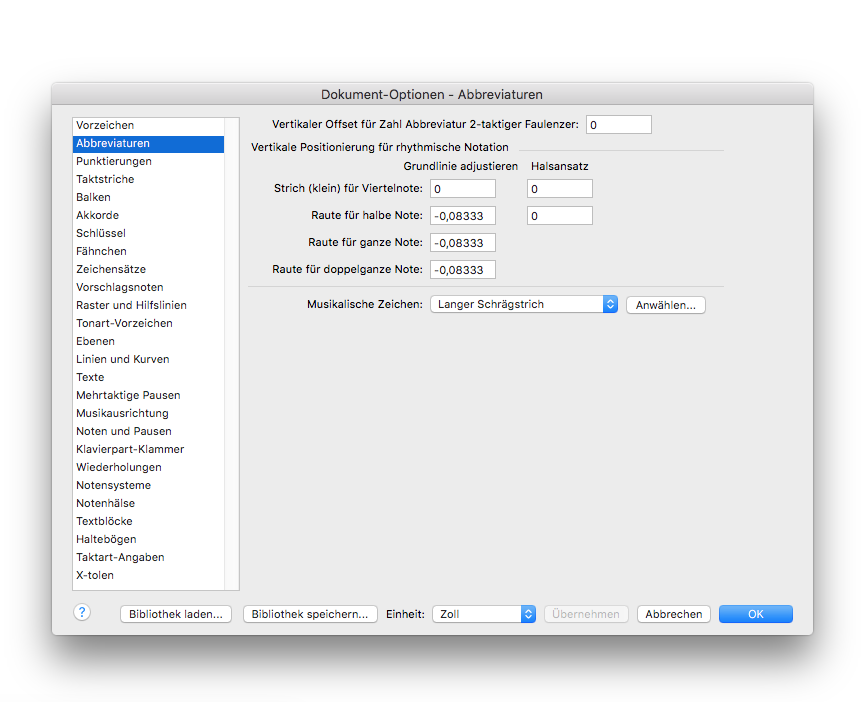Choose Taktstriche from the options list
This screenshot has height=702, width=865.
pos(105,179)
